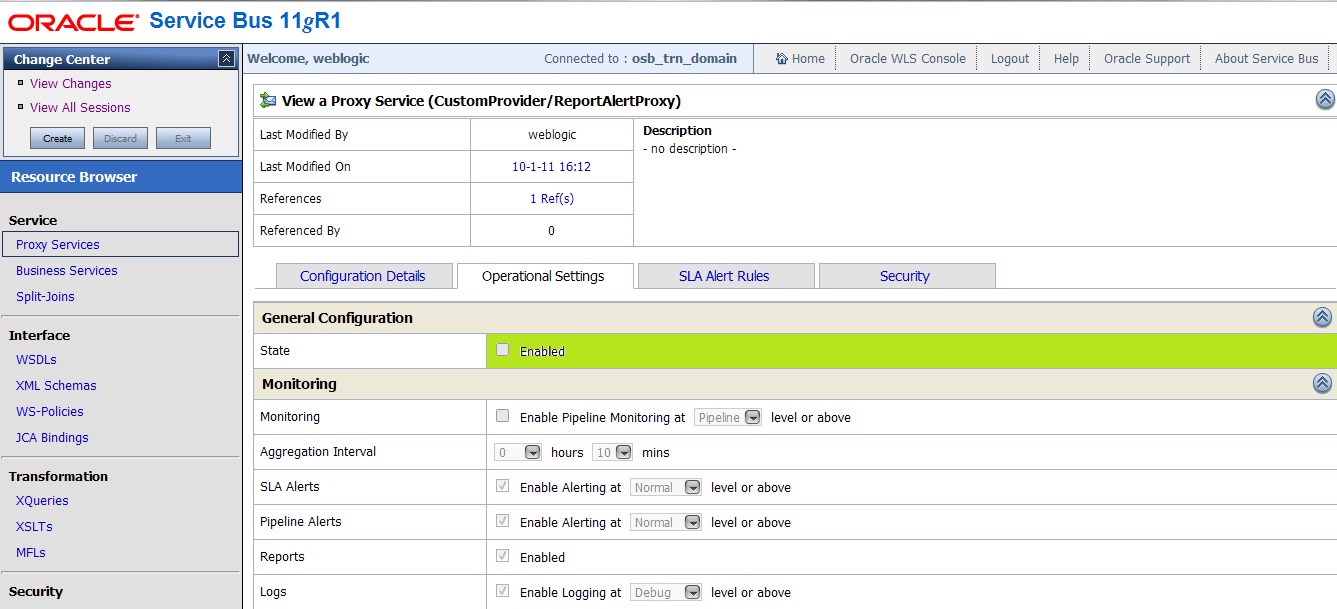Toggle Enable Logging checkbox
Image resolution: width=1337 pixels, height=609 pixels.
pos(503,591)
